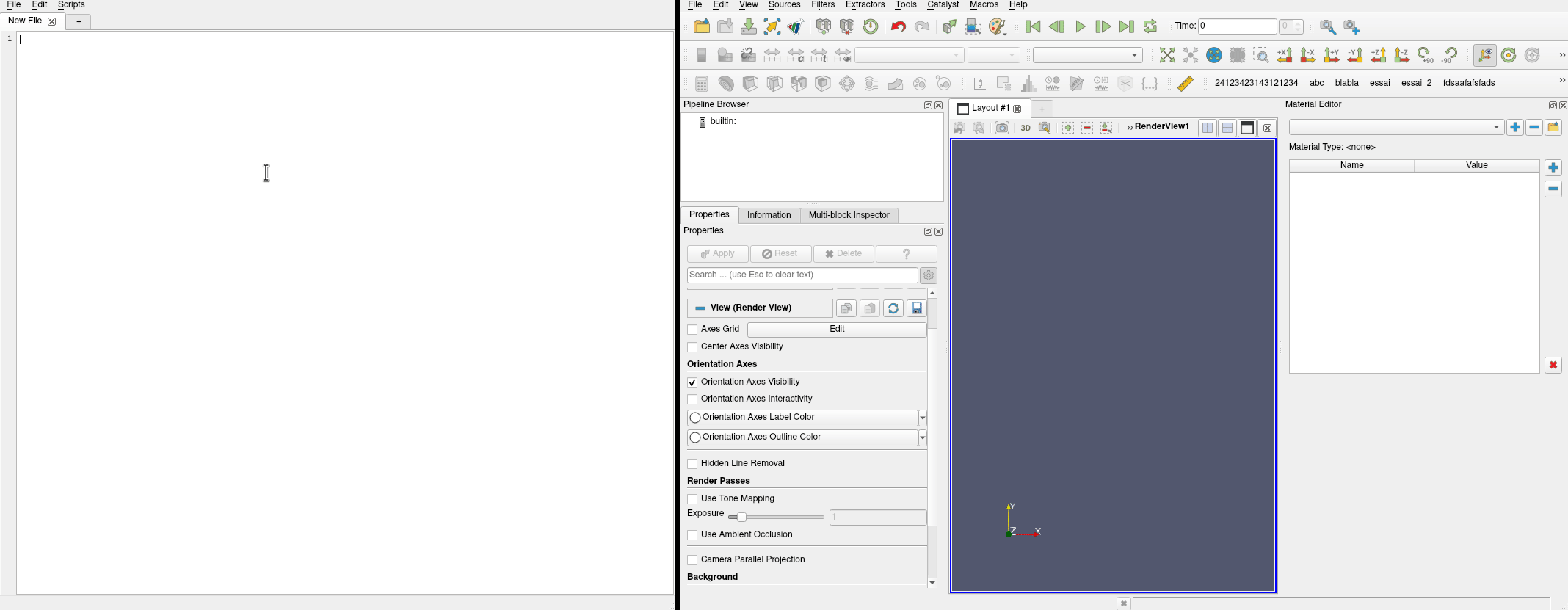Click the Load State arrow icon
Image resolution: width=1568 pixels, height=610 pixels.
pos(772,27)
